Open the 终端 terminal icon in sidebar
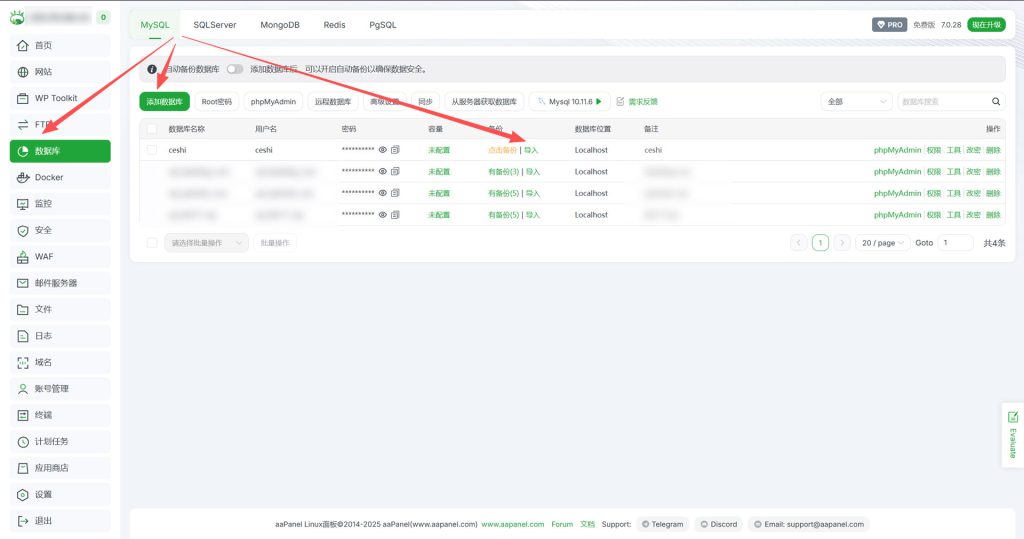Screen dimensions: 1024x539 (x=23, y=415)
